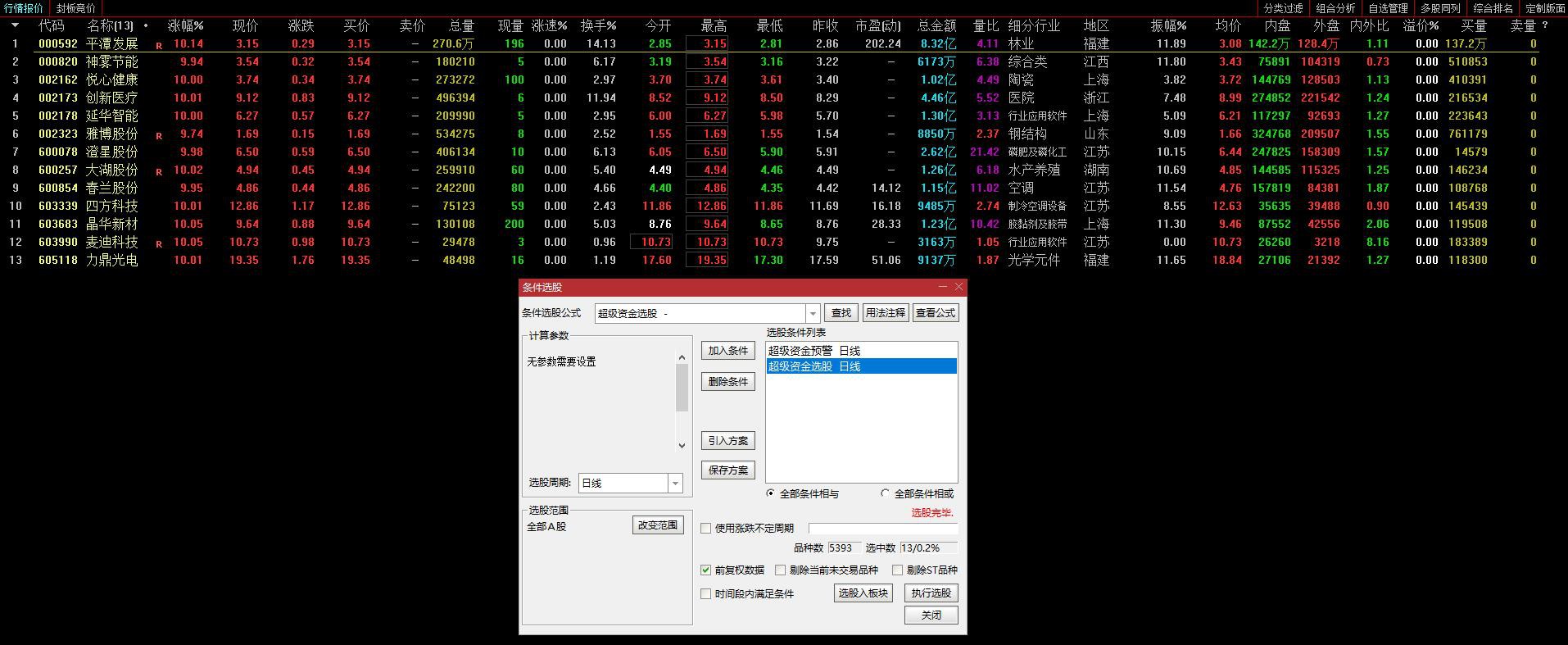
Task: Enable 剔除当前未交易品种 checkbox
Action: point(781,570)
